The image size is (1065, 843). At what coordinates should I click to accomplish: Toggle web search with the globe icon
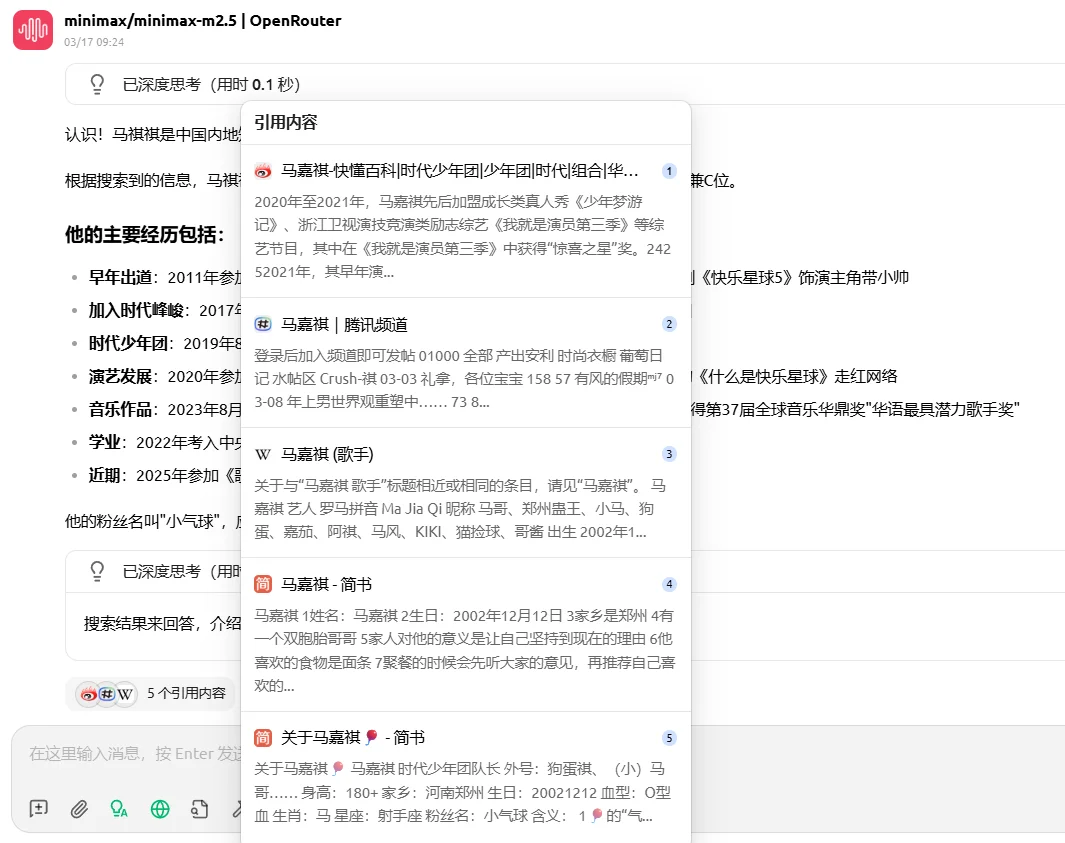[160, 808]
